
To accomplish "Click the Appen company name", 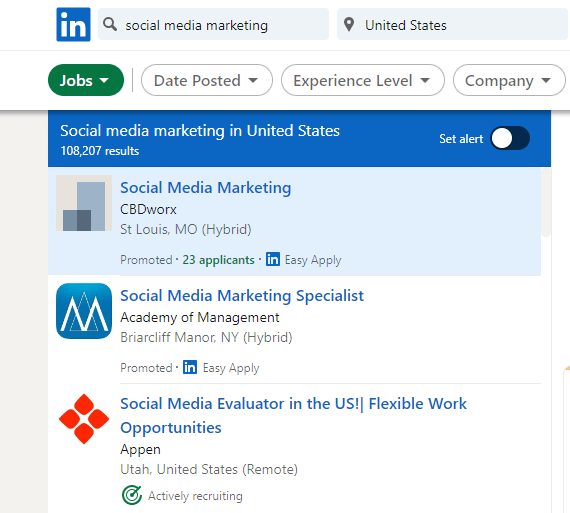I will click(x=140, y=450).
